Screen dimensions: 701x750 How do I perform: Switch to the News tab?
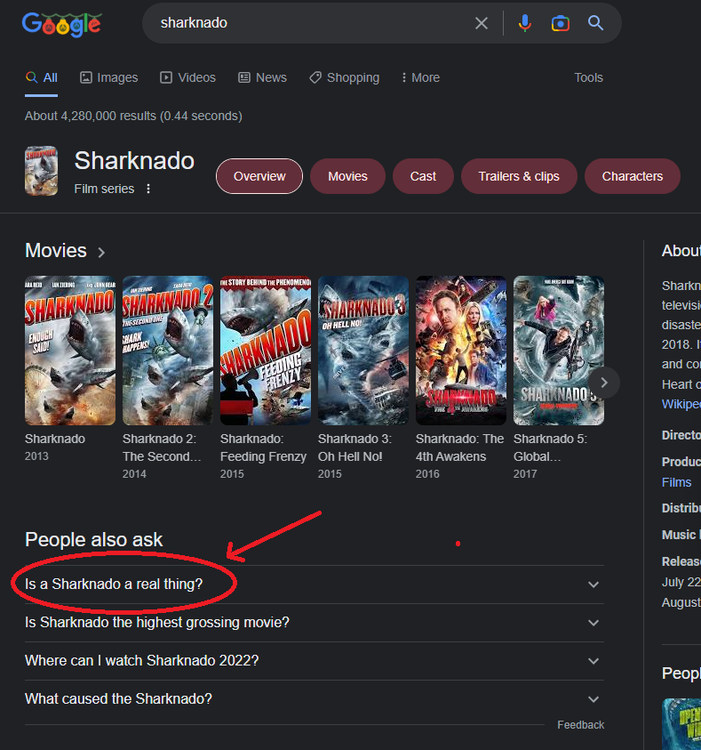(263, 77)
